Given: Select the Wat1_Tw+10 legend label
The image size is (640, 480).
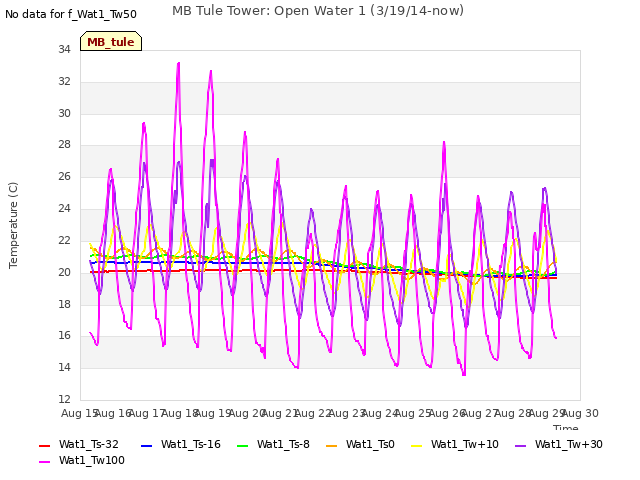Looking at the screenshot, I should click(x=465, y=444).
